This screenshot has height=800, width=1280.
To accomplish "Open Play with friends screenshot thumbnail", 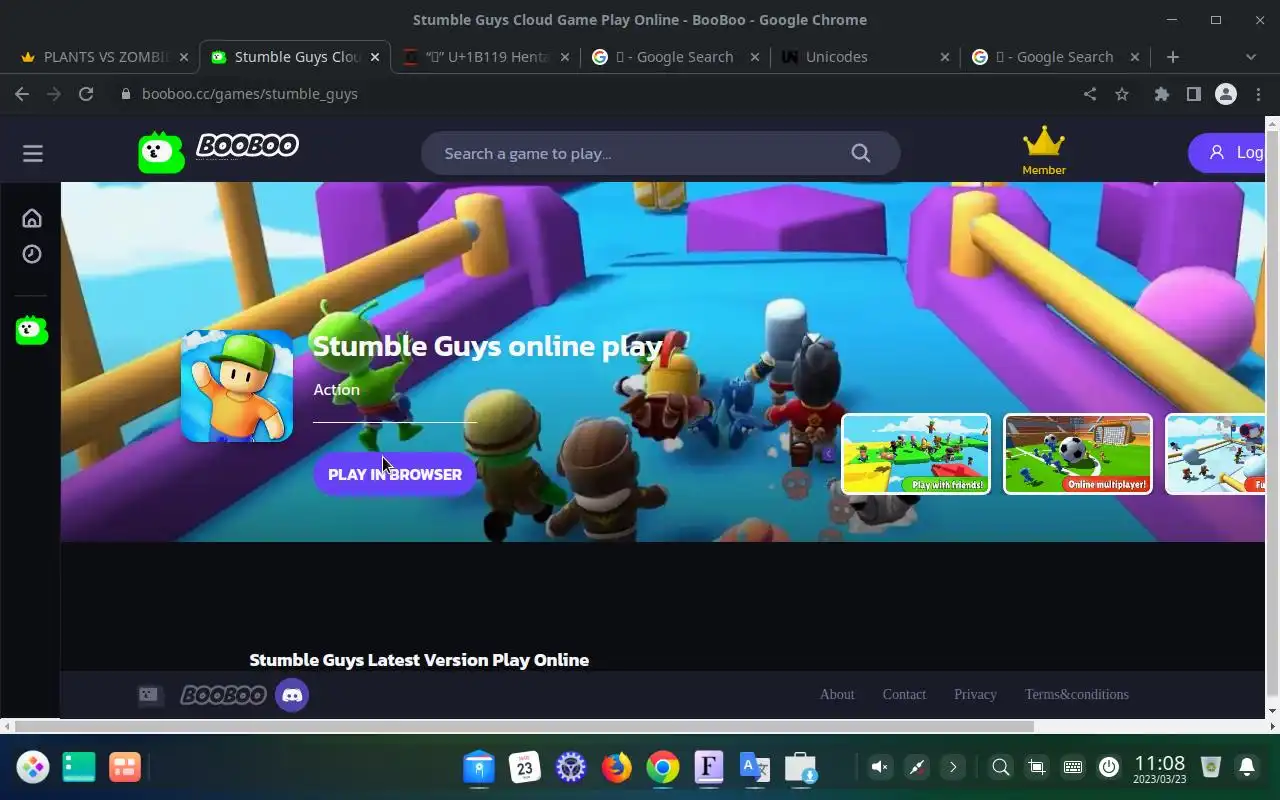I will point(916,454).
